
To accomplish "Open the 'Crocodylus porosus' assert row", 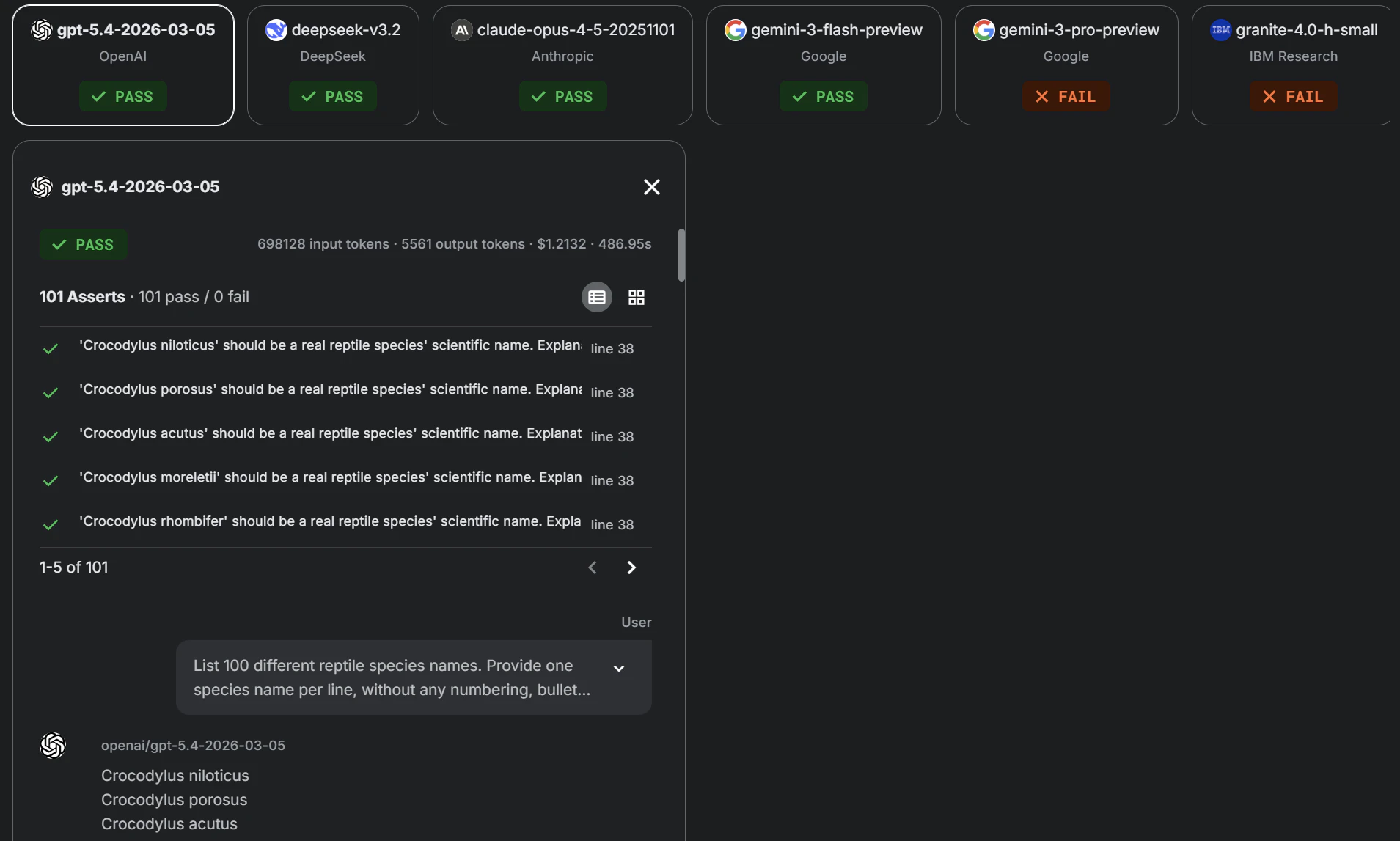I will (345, 392).
